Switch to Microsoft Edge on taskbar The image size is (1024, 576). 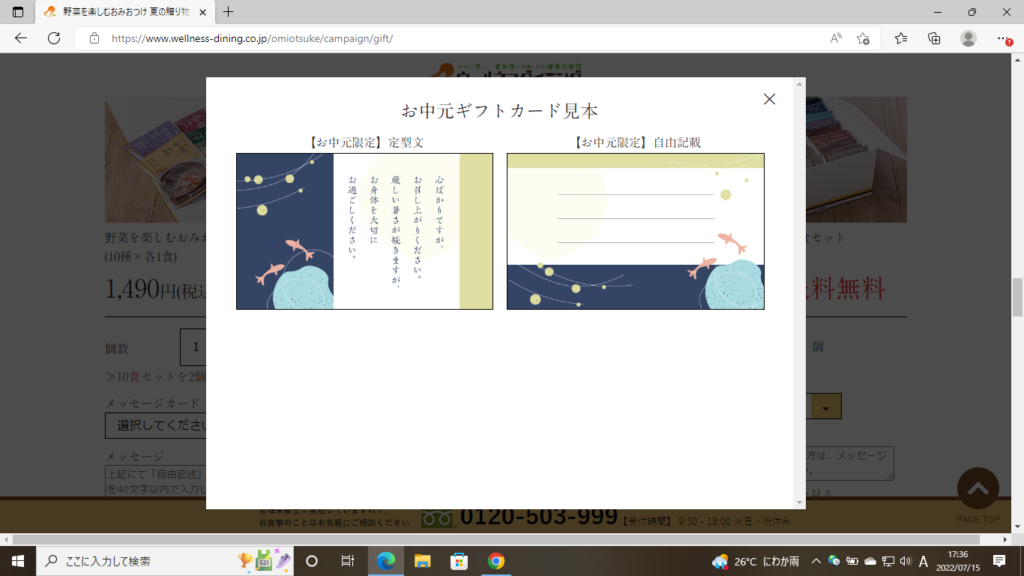coord(385,561)
